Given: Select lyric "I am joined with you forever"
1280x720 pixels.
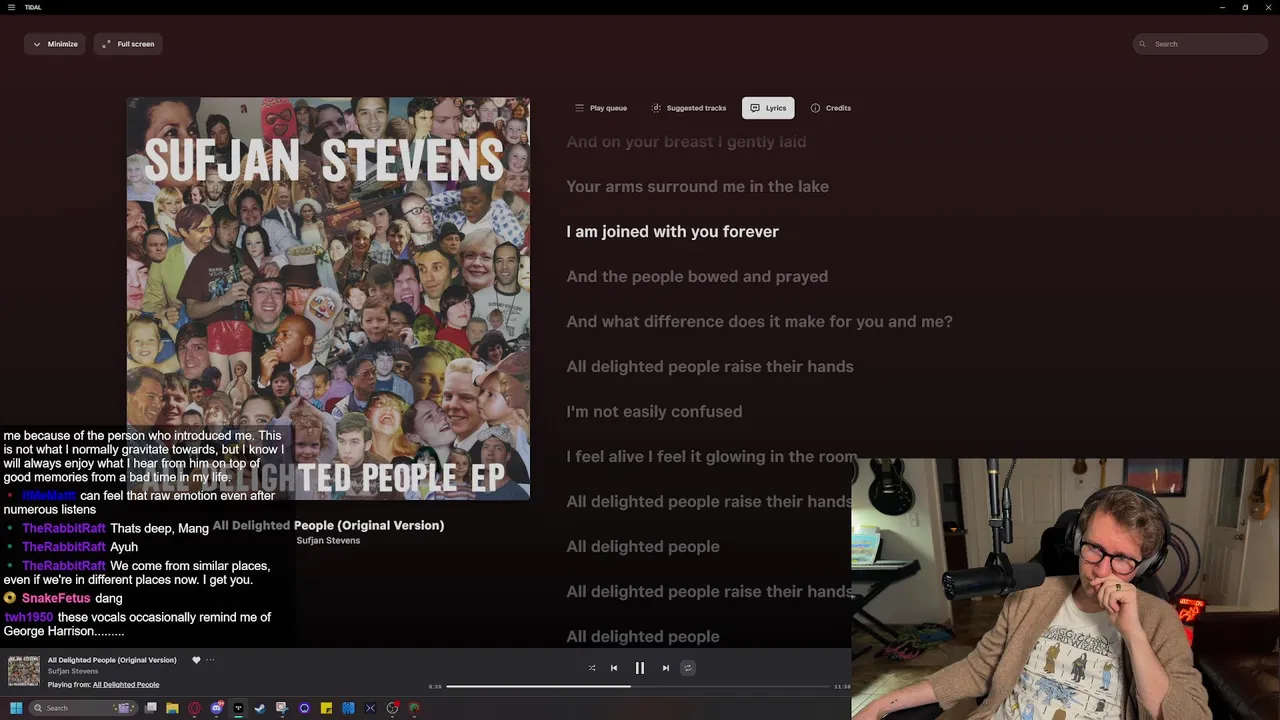Looking at the screenshot, I should click(x=672, y=232).
